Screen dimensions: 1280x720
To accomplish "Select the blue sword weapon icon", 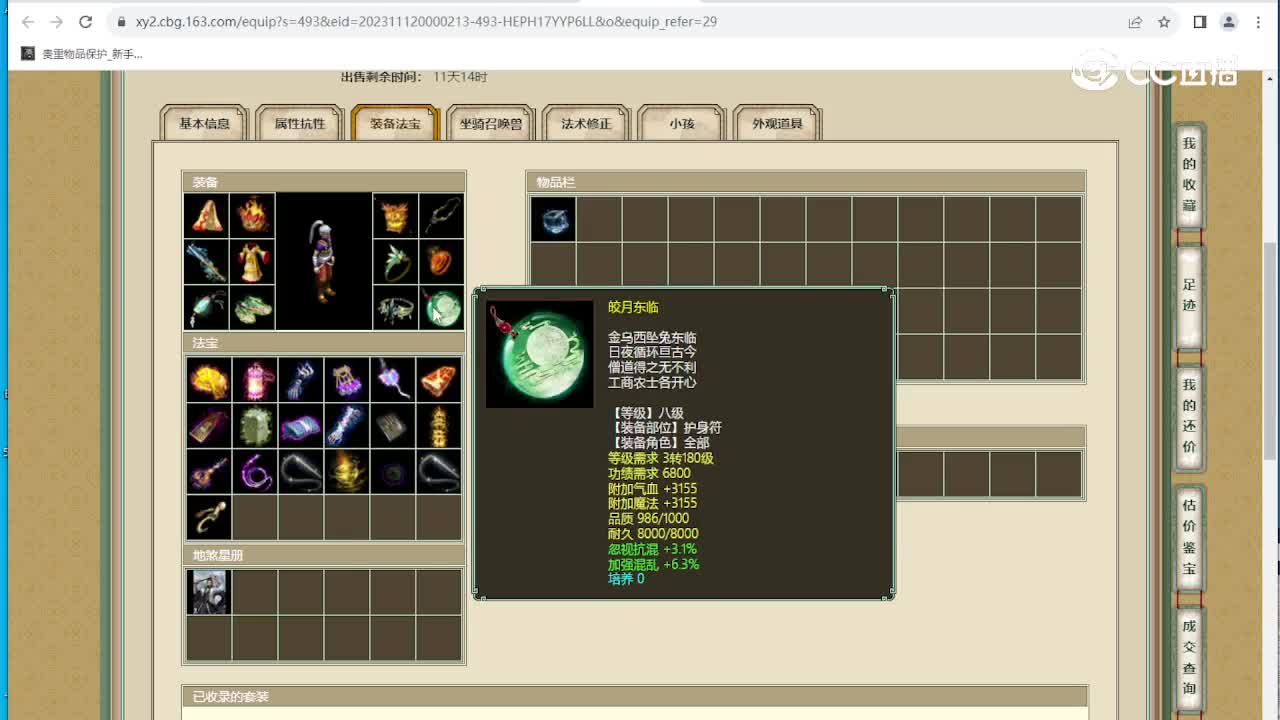I will pos(207,262).
